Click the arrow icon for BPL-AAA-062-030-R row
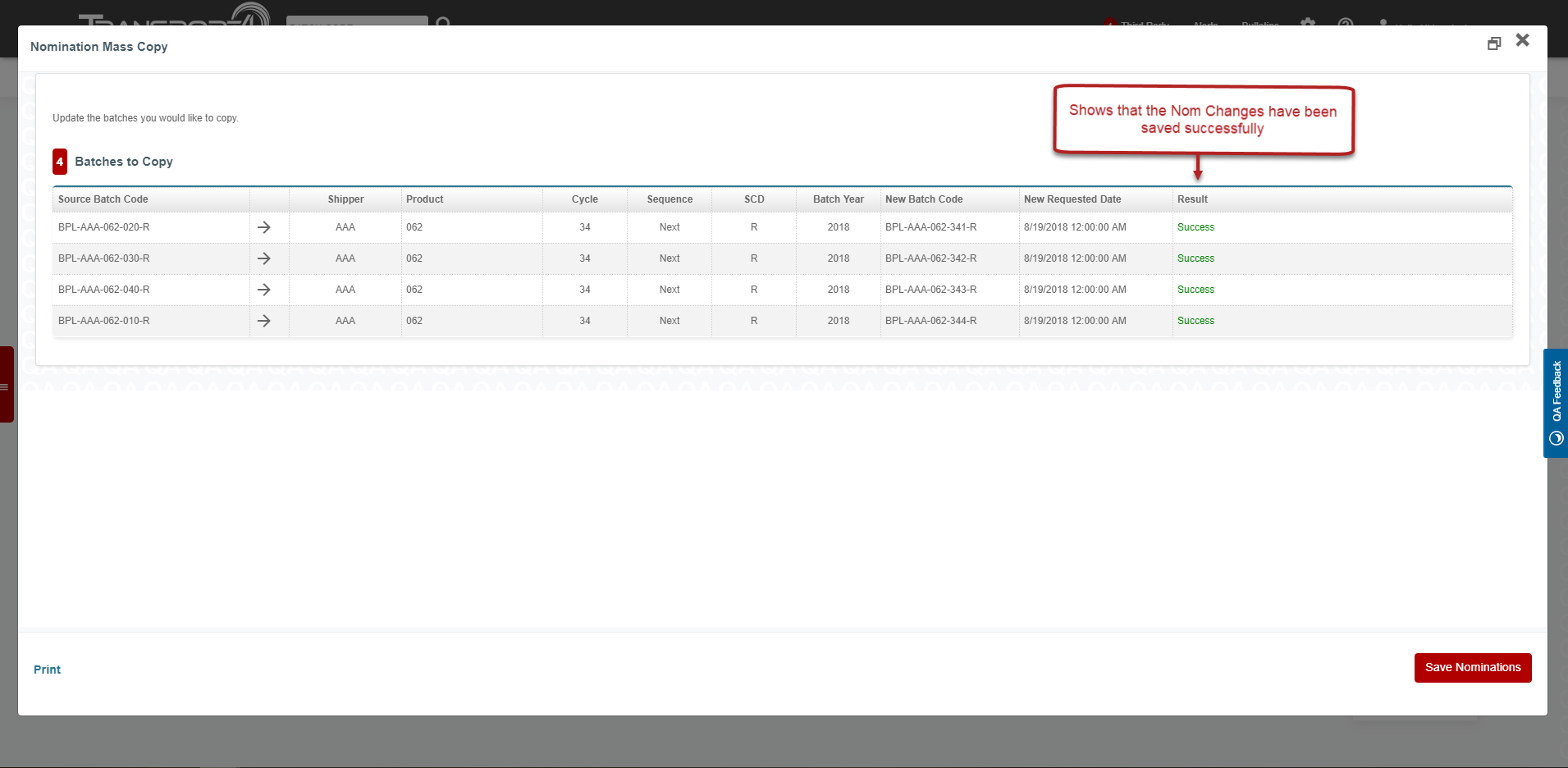This screenshot has width=1568, height=768. click(x=263, y=258)
